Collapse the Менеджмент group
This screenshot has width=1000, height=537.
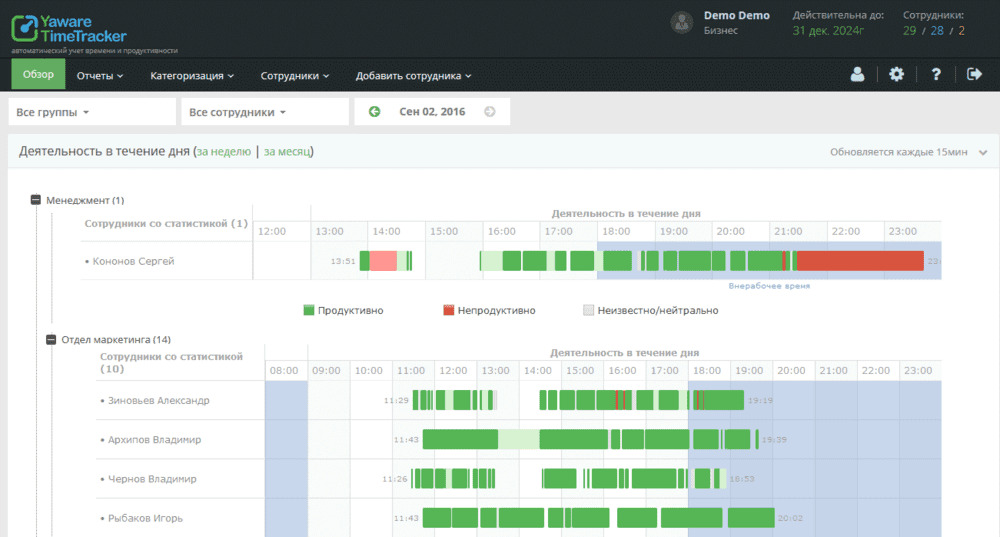pyautogui.click(x=36, y=200)
